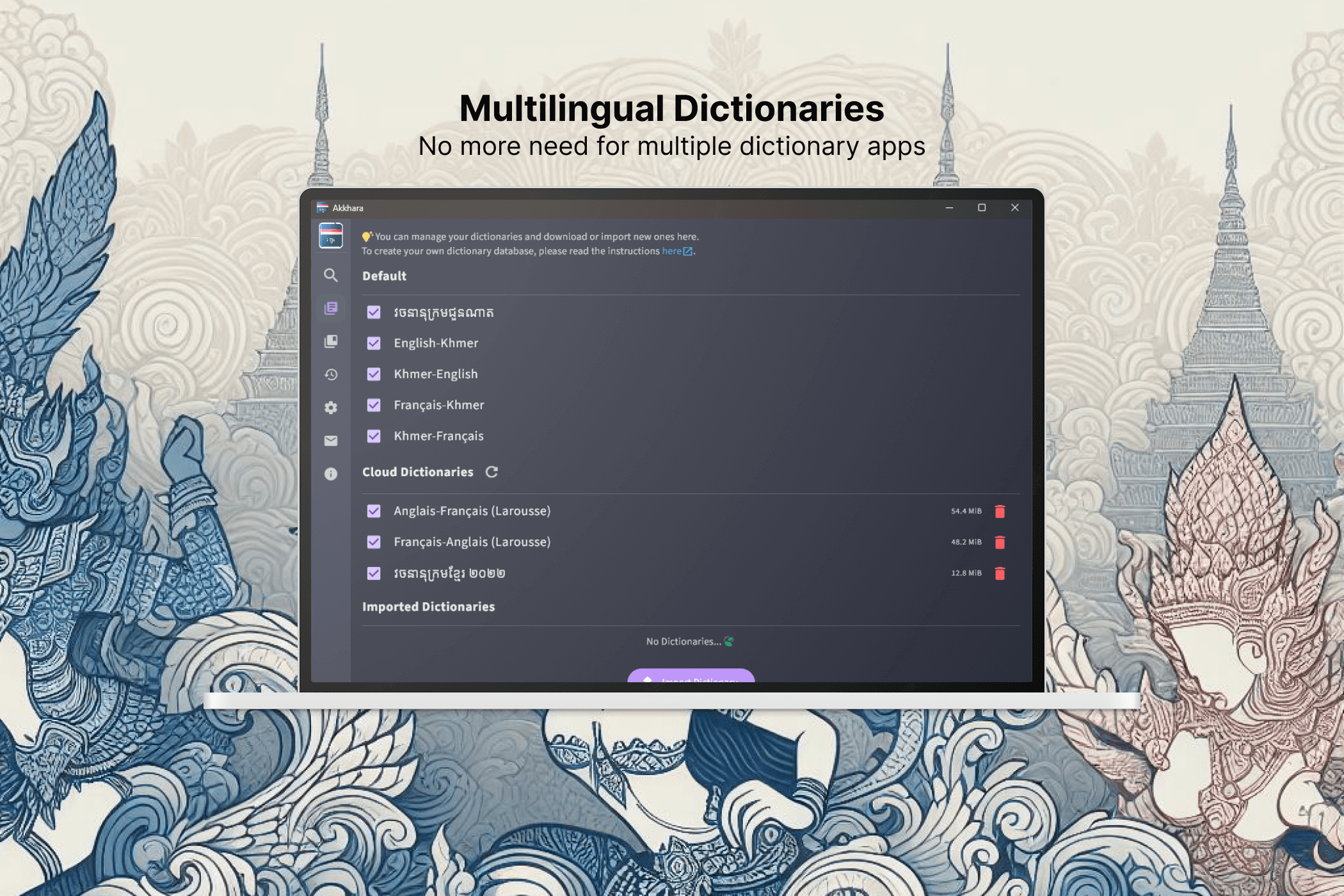The image size is (1344, 896).
Task: Open the collections sidebar icon
Action: pos(330,342)
